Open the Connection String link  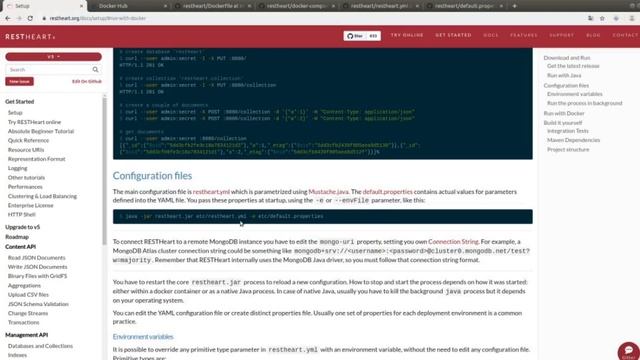point(453,242)
